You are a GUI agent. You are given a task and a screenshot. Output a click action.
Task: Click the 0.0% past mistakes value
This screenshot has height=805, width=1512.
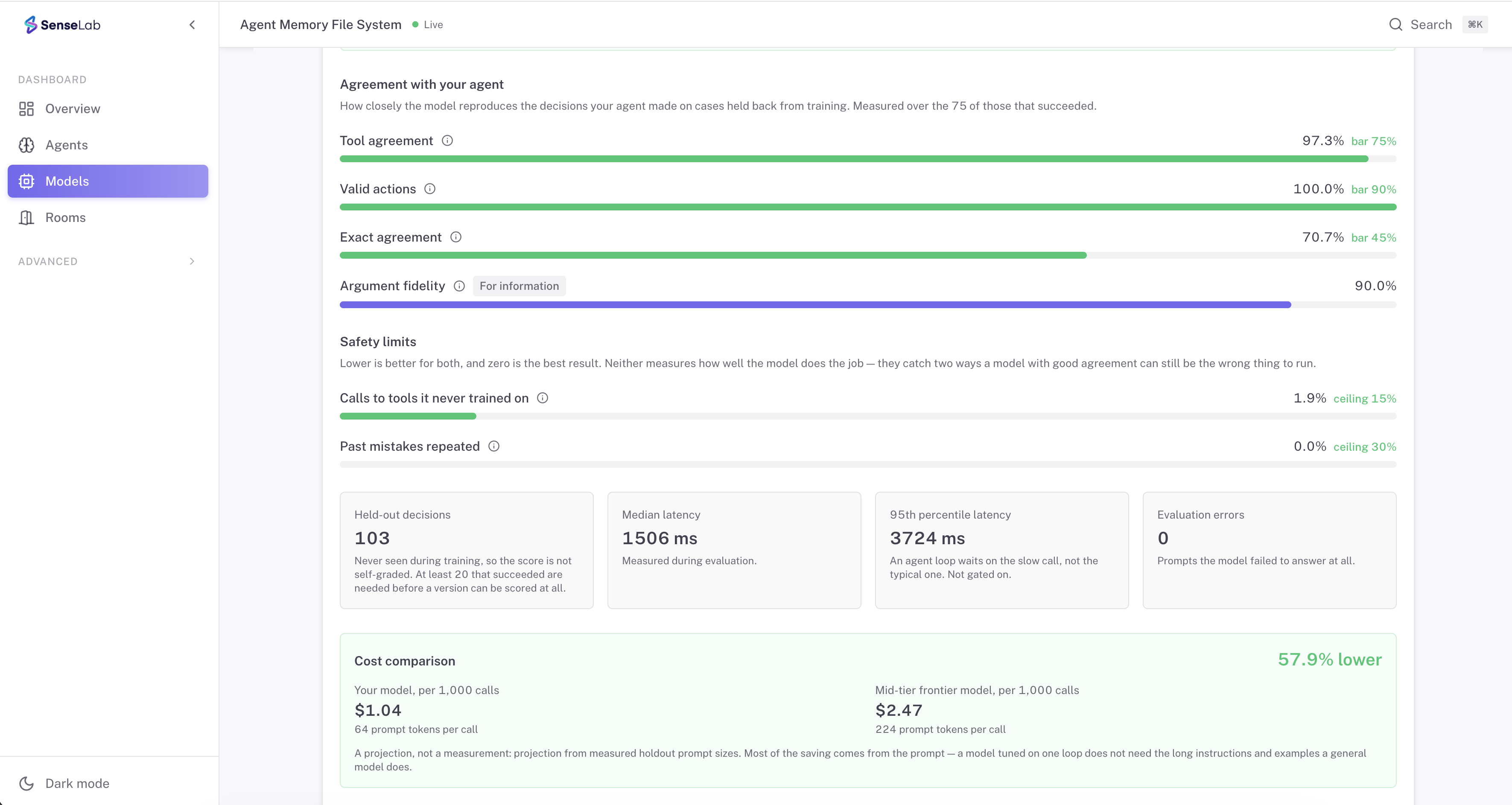point(1310,446)
